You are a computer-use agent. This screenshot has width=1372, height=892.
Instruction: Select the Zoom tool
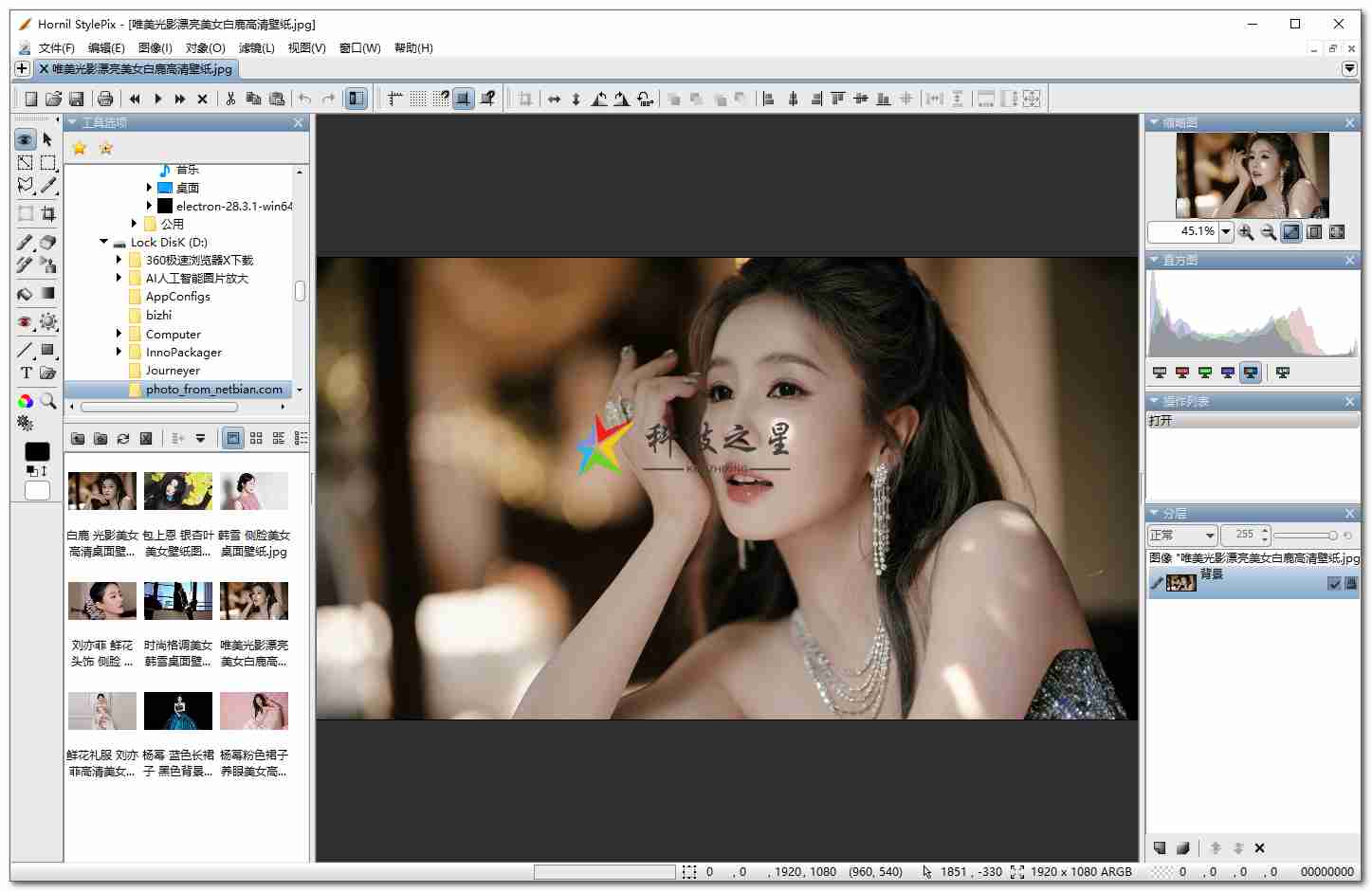tap(48, 401)
